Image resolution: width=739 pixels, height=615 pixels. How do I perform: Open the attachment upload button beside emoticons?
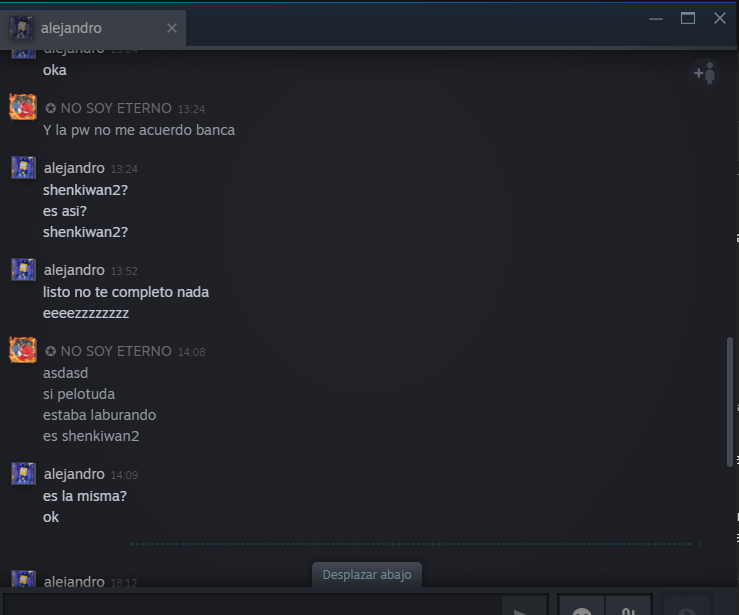tap(628, 606)
